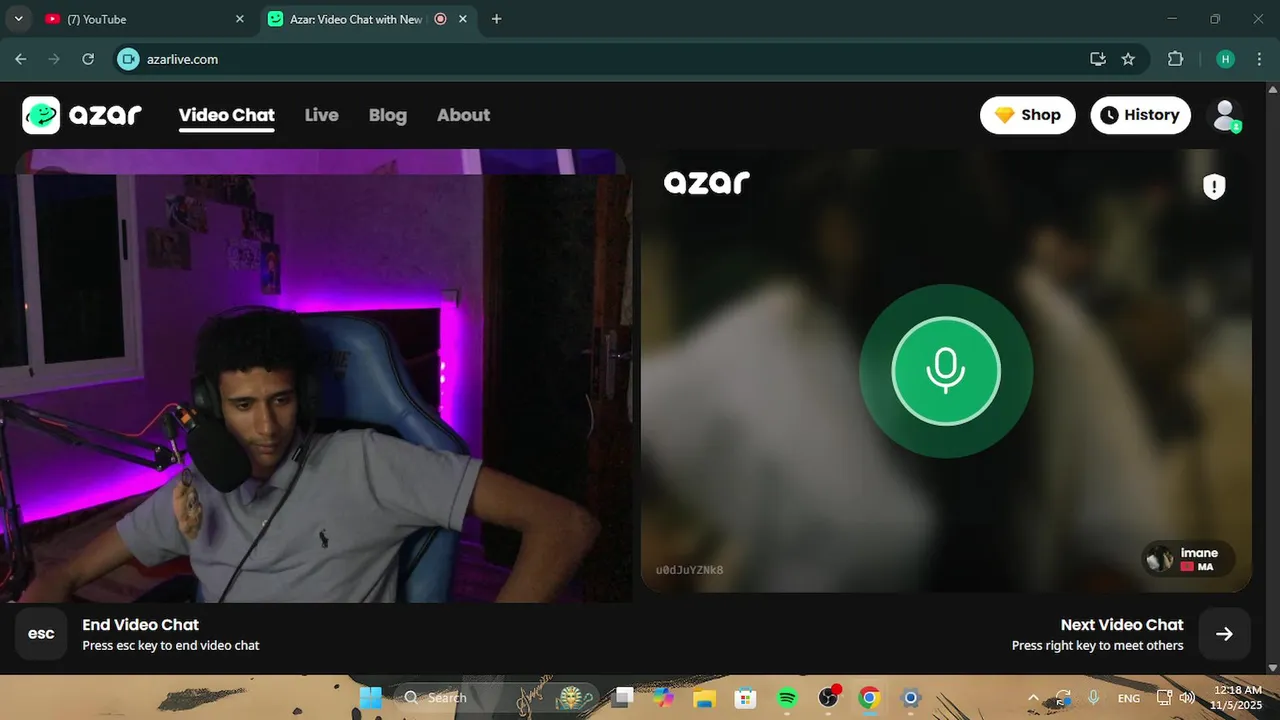Launch Copilot from the taskbar

[x=664, y=697]
